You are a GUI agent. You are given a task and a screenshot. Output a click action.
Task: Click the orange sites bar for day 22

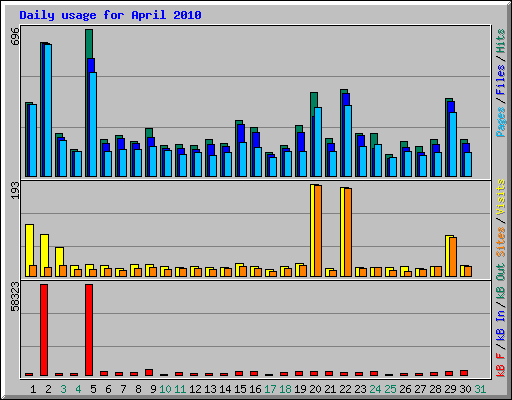click(348, 232)
